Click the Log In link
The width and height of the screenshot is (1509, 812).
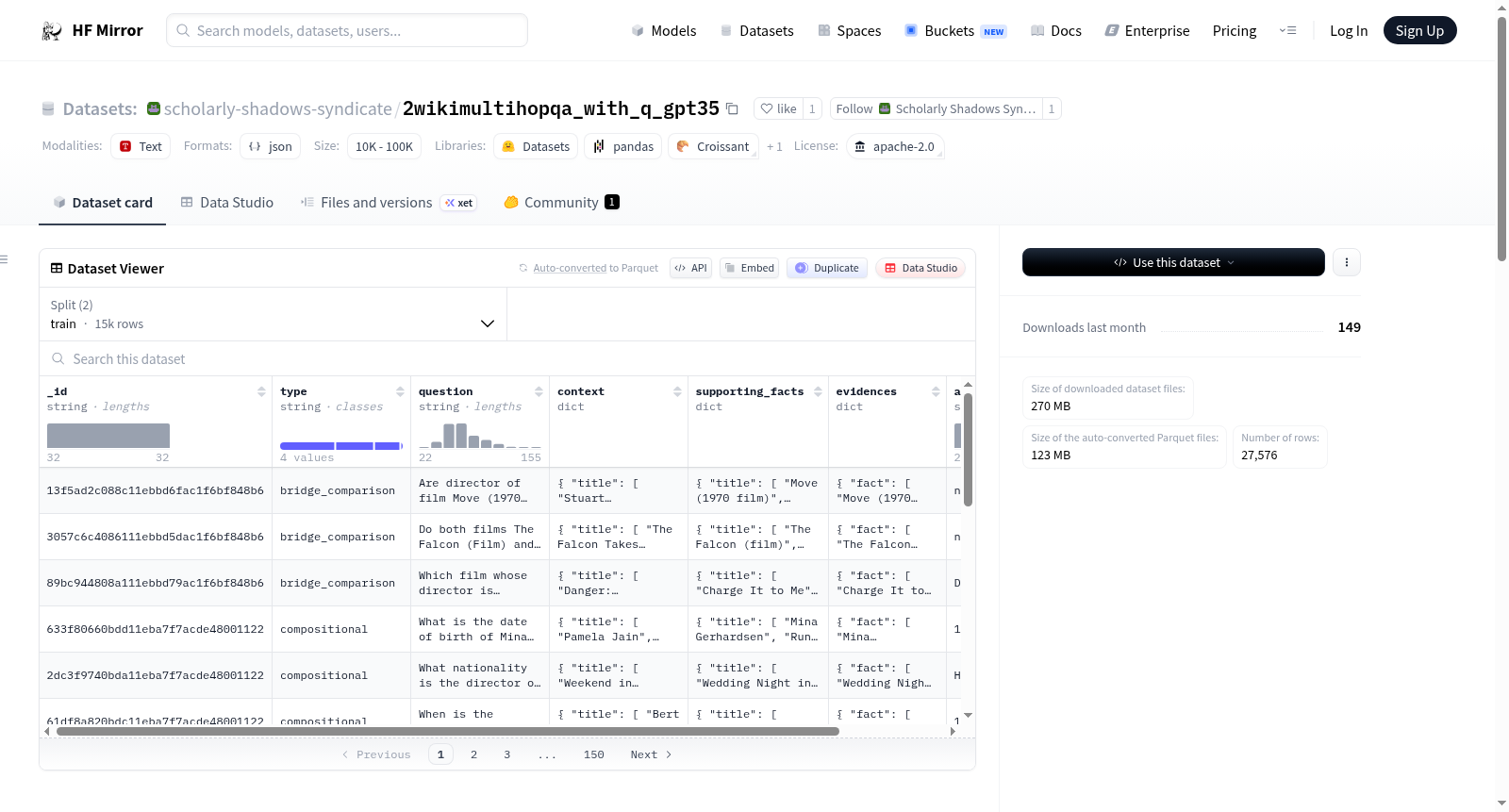click(x=1349, y=30)
